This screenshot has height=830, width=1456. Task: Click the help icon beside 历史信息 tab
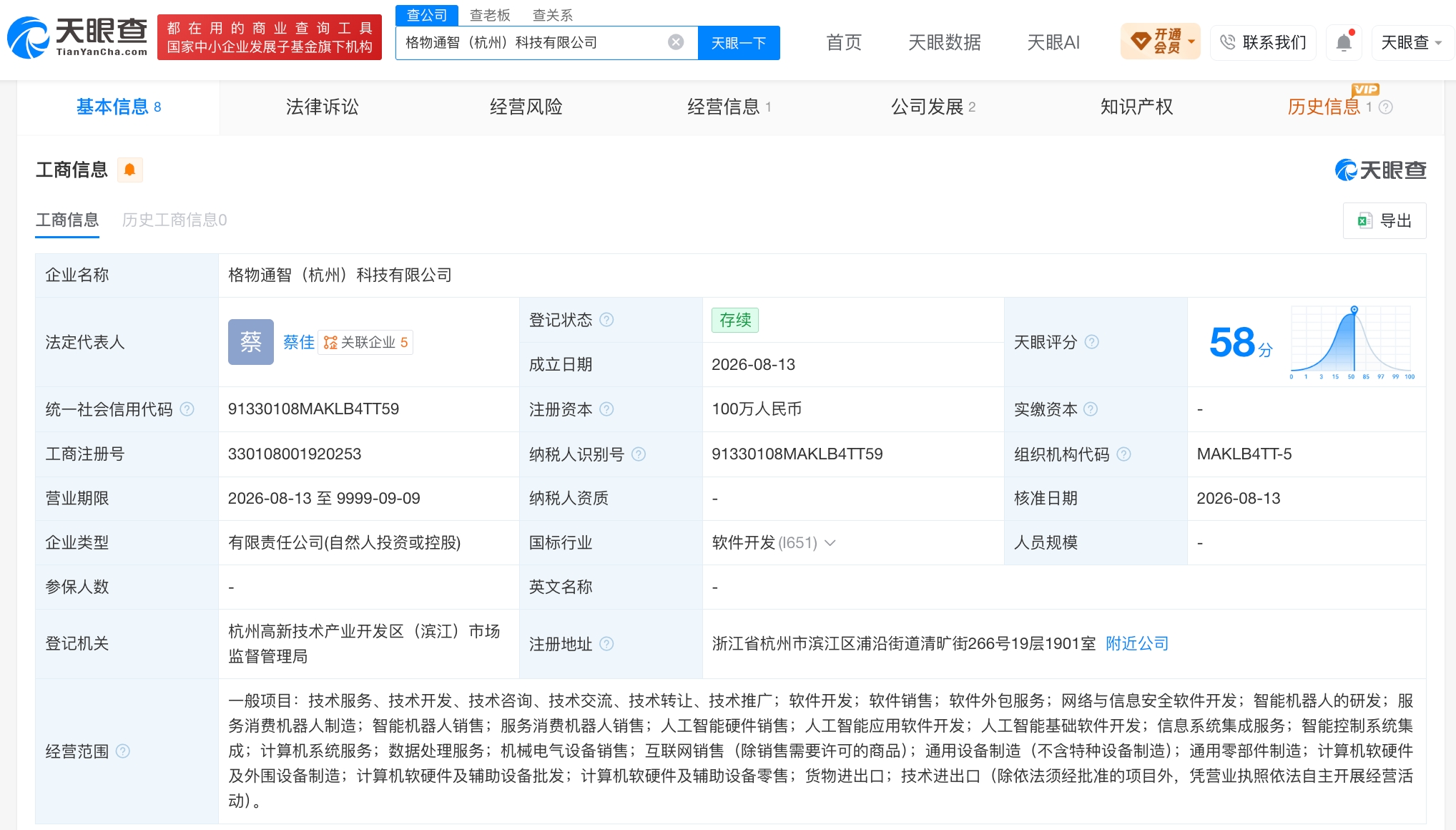pos(1386,107)
